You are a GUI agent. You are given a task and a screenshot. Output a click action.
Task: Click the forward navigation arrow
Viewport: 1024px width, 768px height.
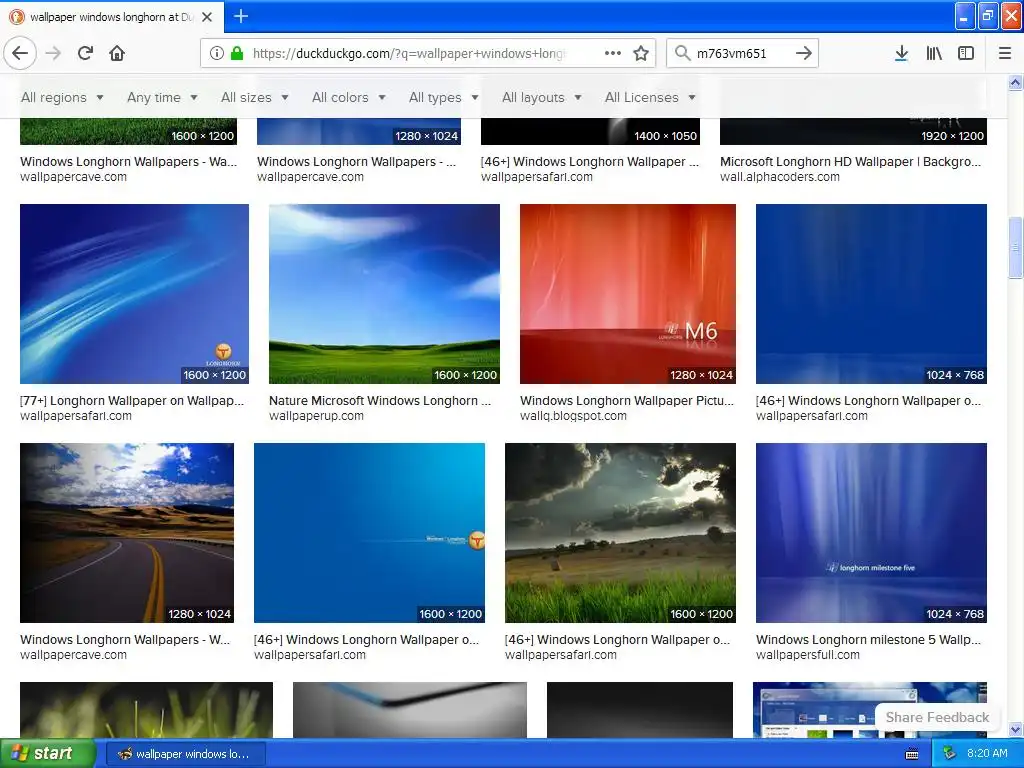pos(53,53)
